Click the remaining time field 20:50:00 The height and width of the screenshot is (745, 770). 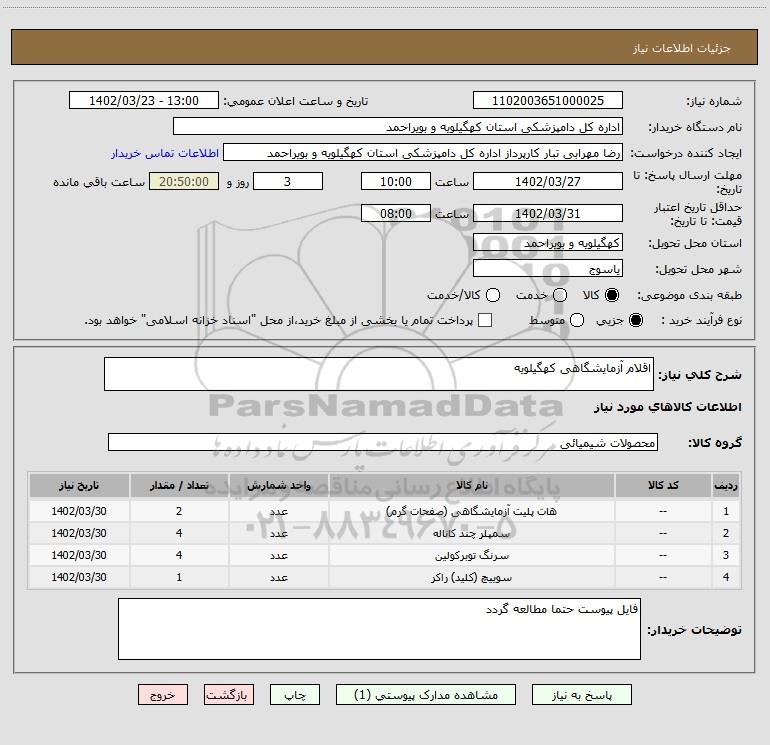point(184,181)
